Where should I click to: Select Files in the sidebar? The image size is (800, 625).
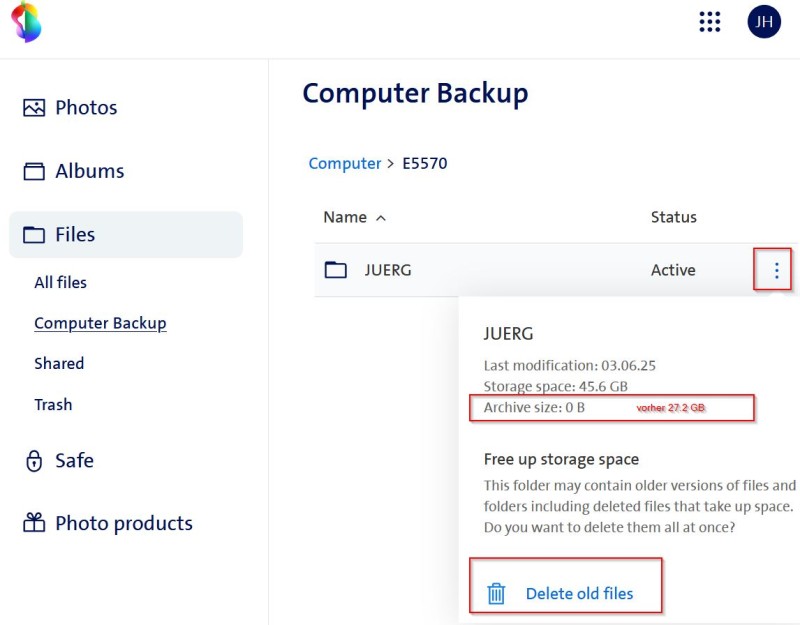coord(75,235)
